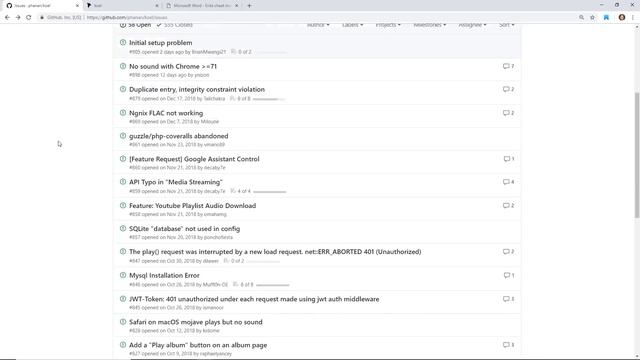
Task: Open the Projects filter dropdown
Action: coord(388,25)
